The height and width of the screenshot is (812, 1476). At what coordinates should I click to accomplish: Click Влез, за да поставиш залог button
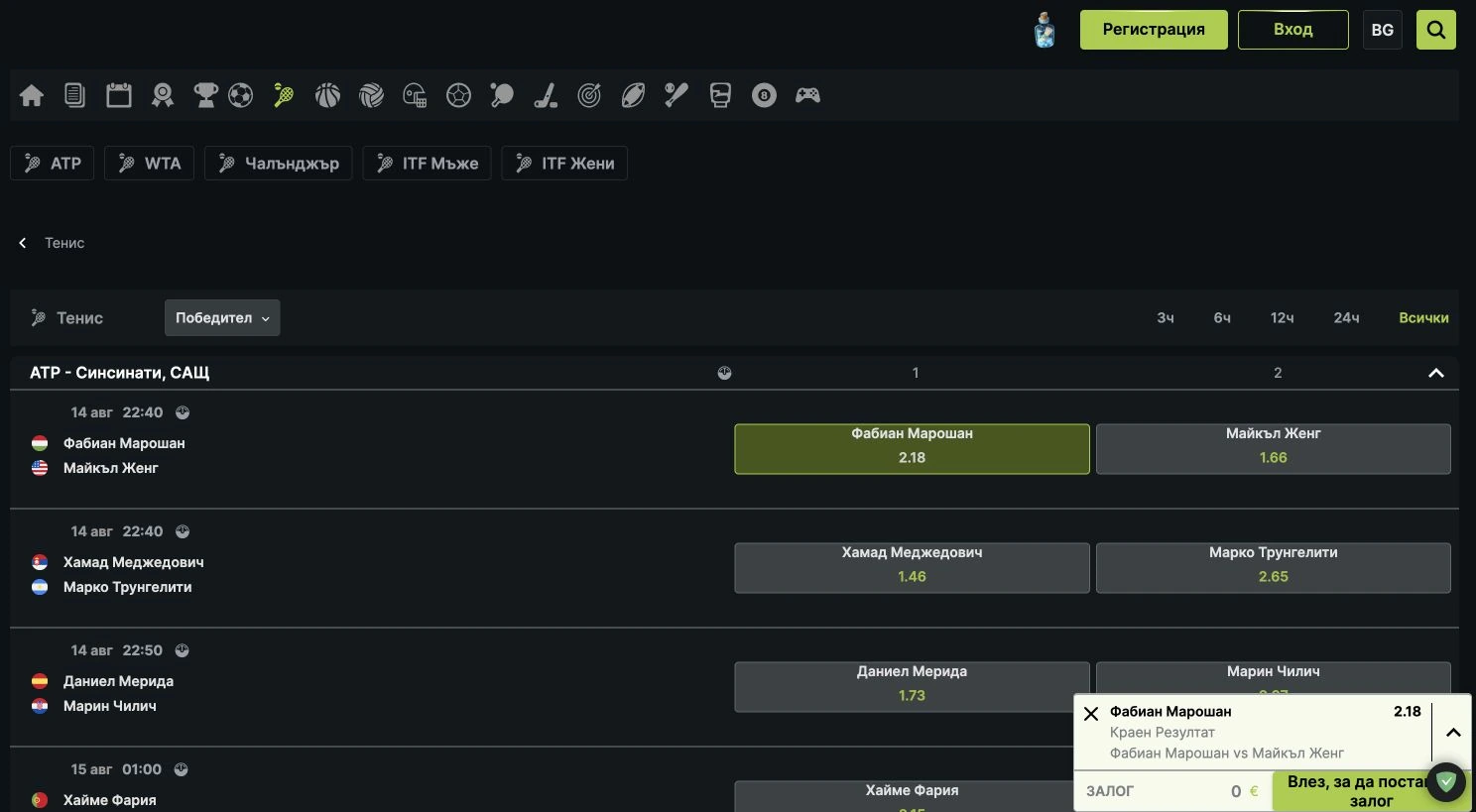(1370, 791)
